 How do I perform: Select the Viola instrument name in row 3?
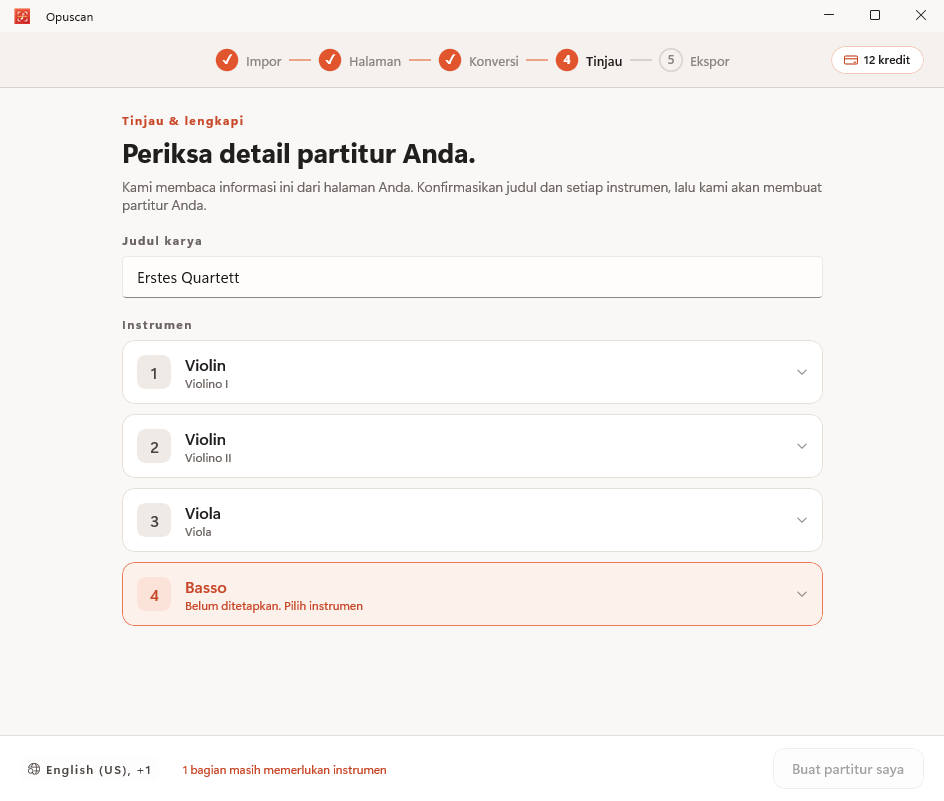point(203,514)
